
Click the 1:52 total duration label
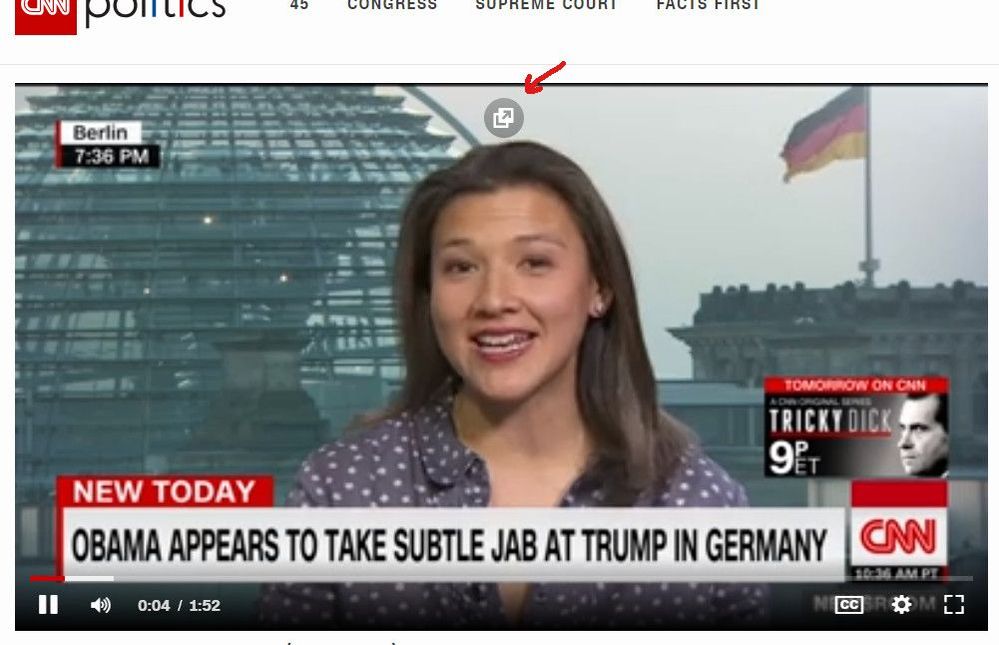pos(204,605)
